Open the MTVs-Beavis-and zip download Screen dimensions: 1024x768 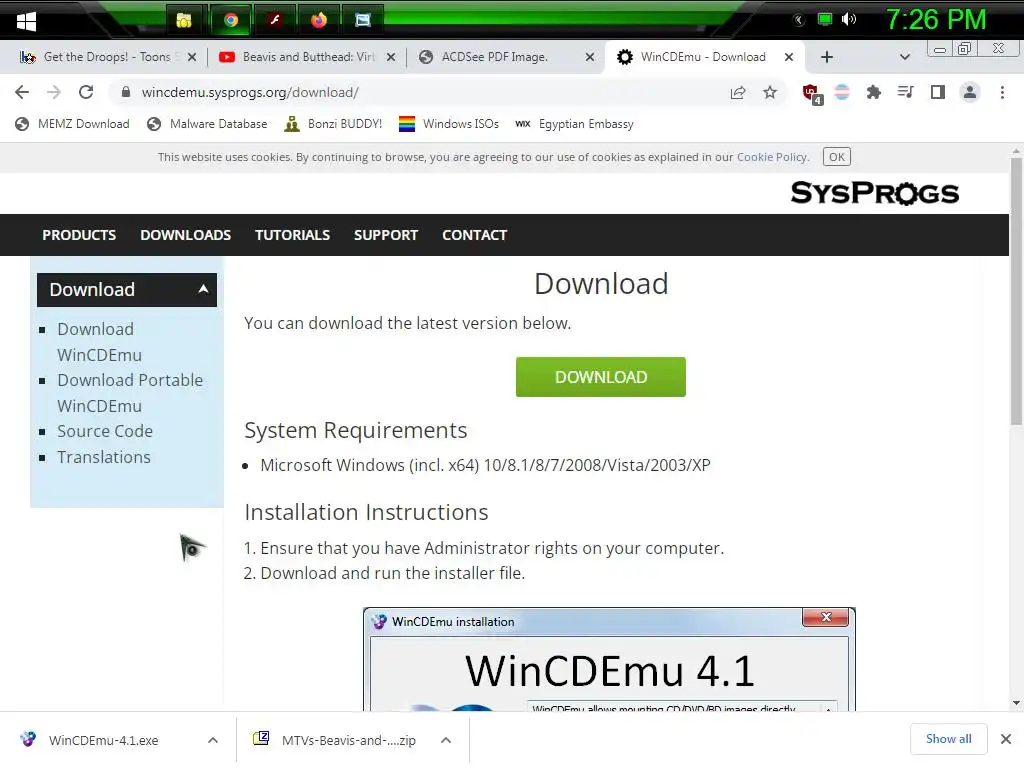pos(348,740)
